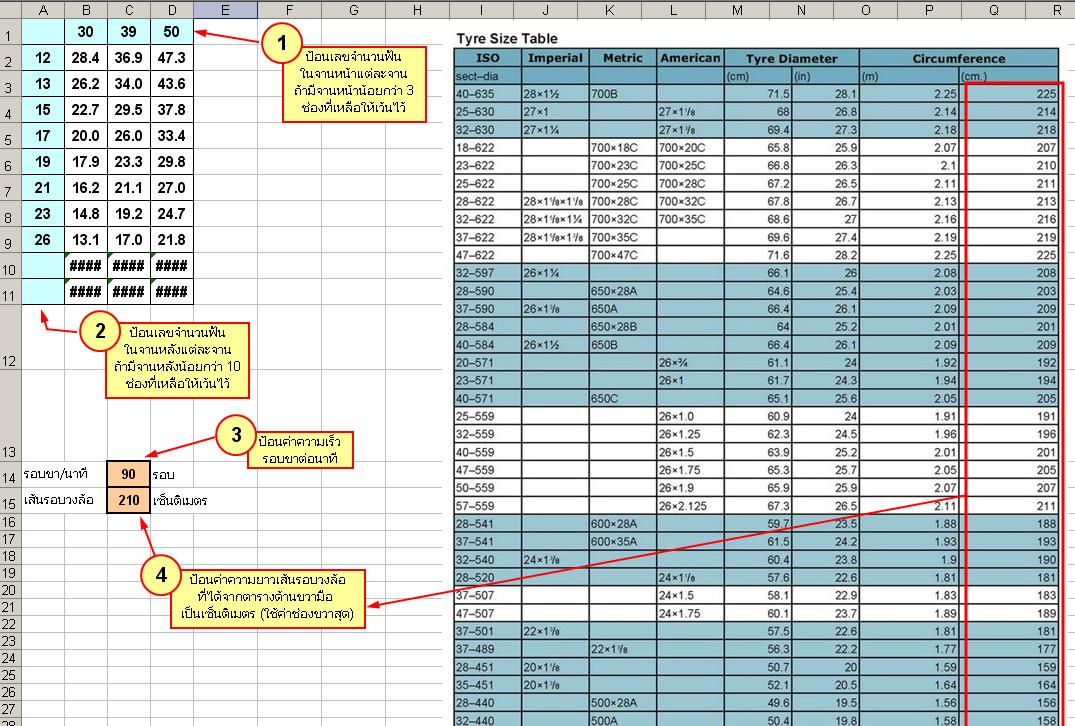Select rear cog cell showing 21
Screen dimensions: 1075x726
pyautogui.click(x=43, y=188)
